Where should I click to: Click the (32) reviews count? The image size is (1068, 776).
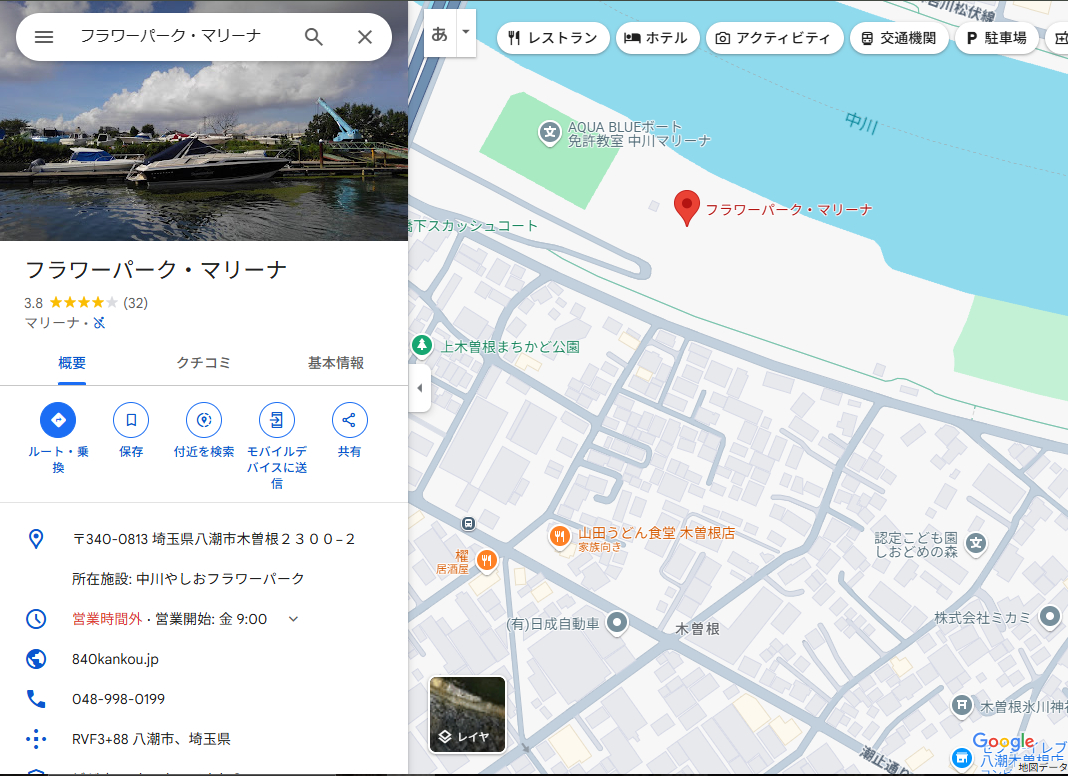(136, 302)
